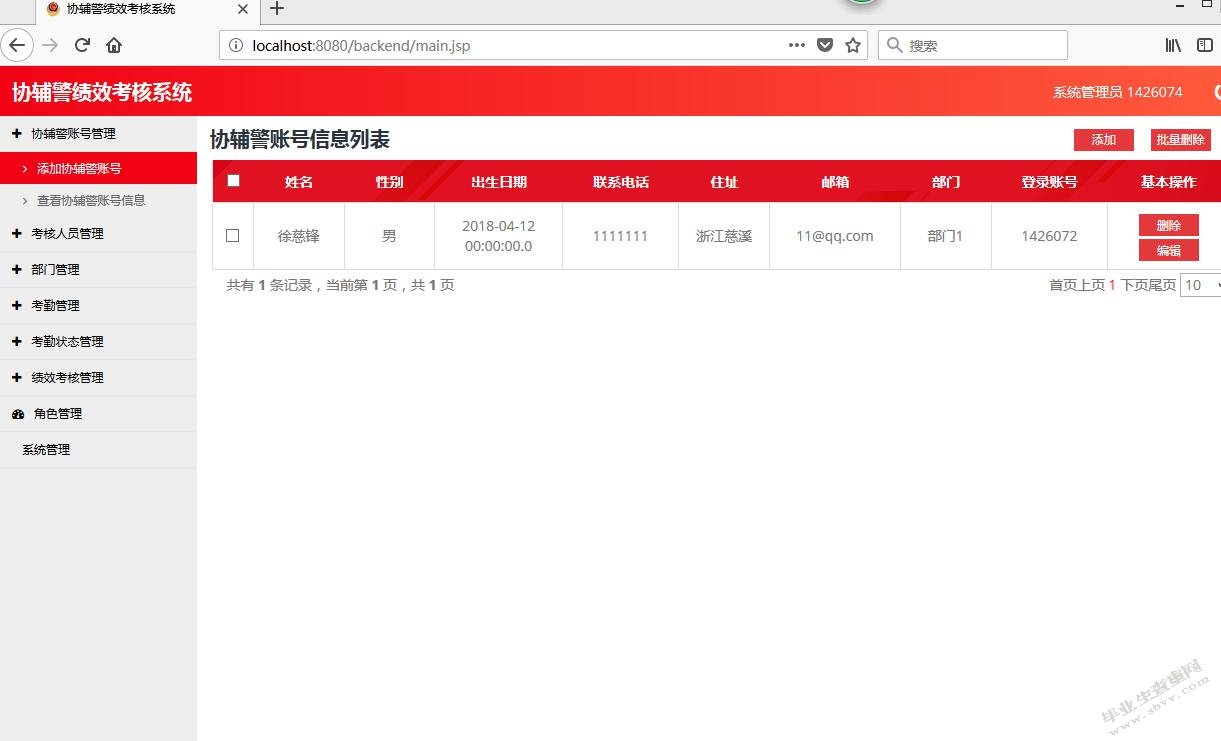Expand the 部门管理 menu
Screen dimensions: 1221x741
coord(98,270)
